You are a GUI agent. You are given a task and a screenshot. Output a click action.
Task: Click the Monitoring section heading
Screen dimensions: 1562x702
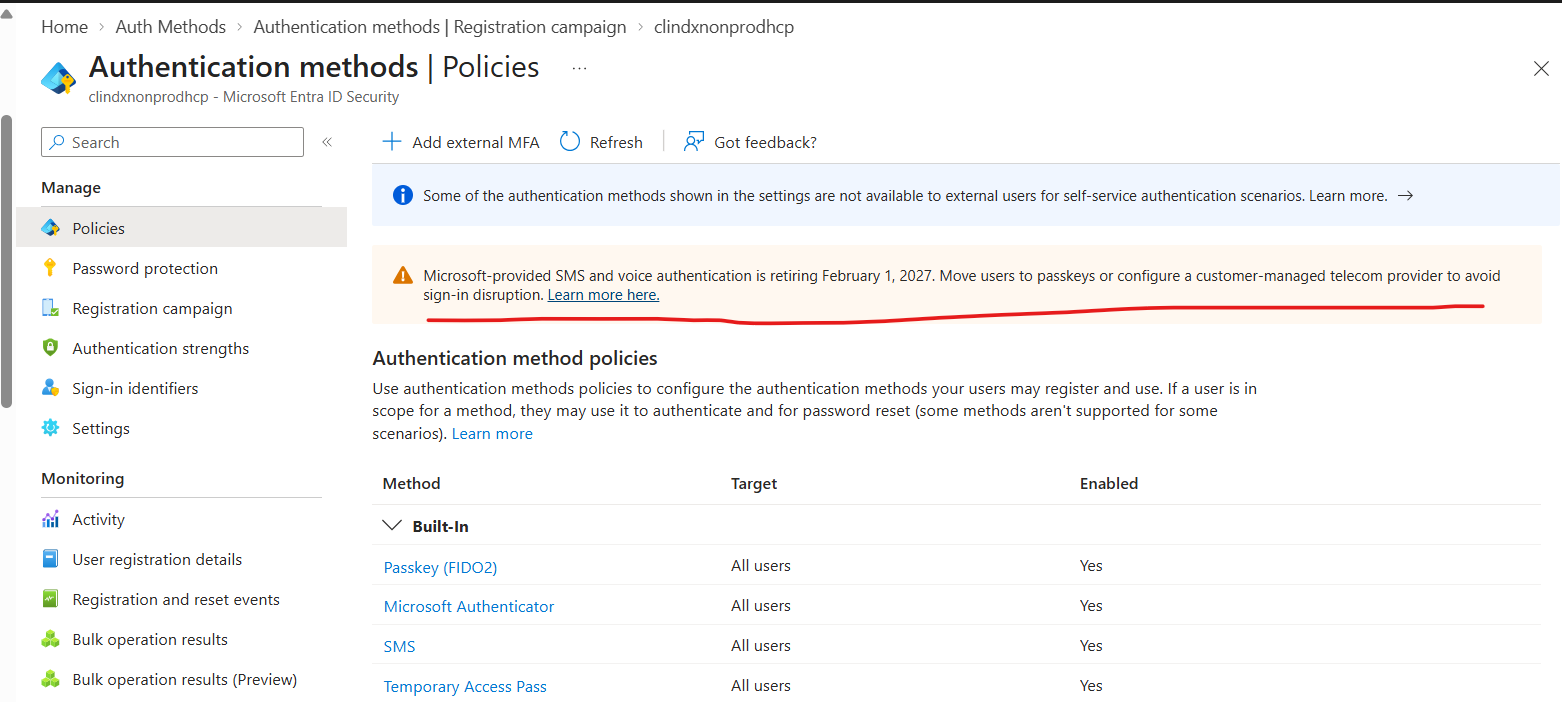tap(83, 478)
